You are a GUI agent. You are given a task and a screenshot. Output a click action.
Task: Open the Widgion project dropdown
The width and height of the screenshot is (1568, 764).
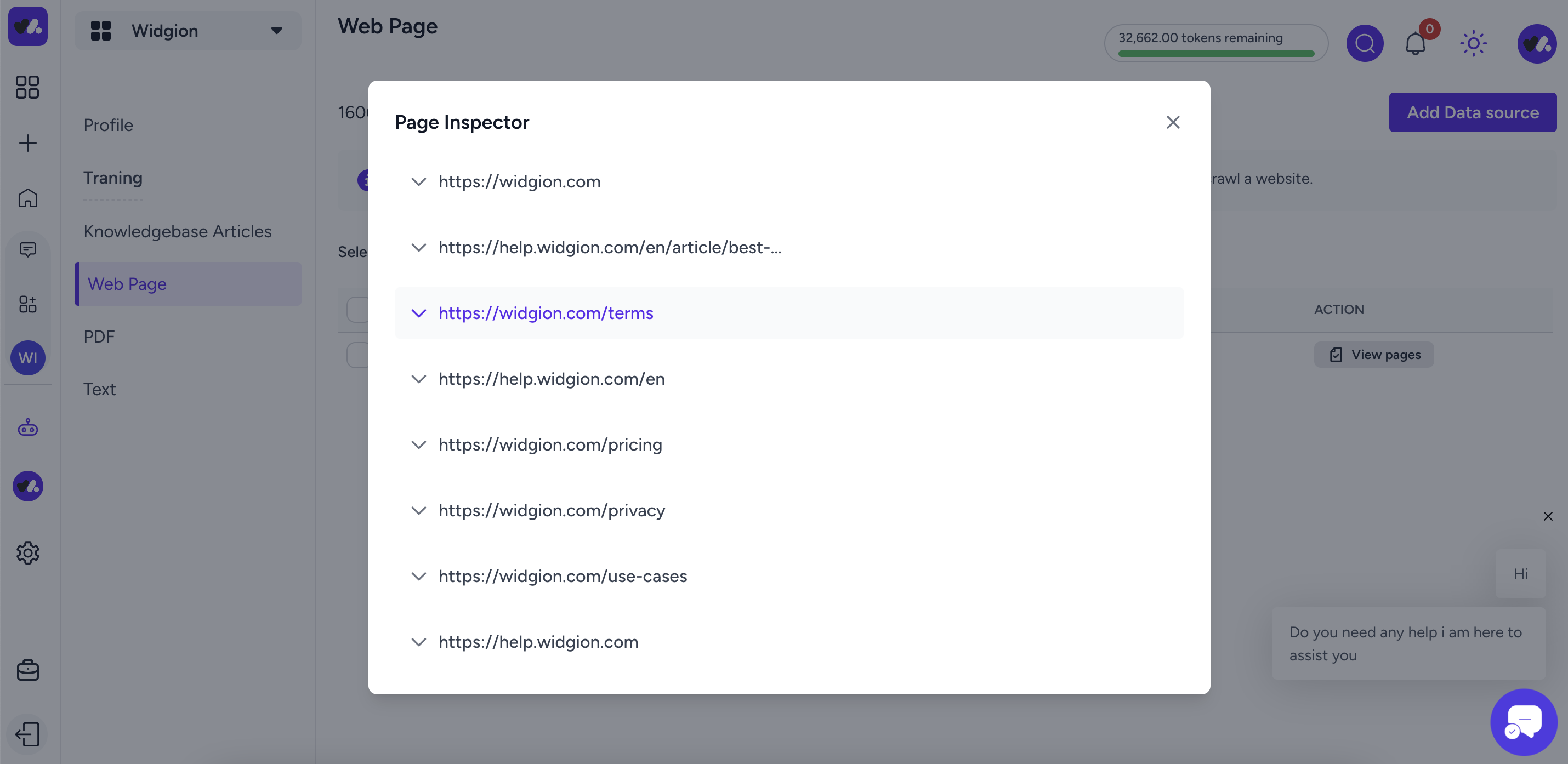pyautogui.click(x=188, y=30)
